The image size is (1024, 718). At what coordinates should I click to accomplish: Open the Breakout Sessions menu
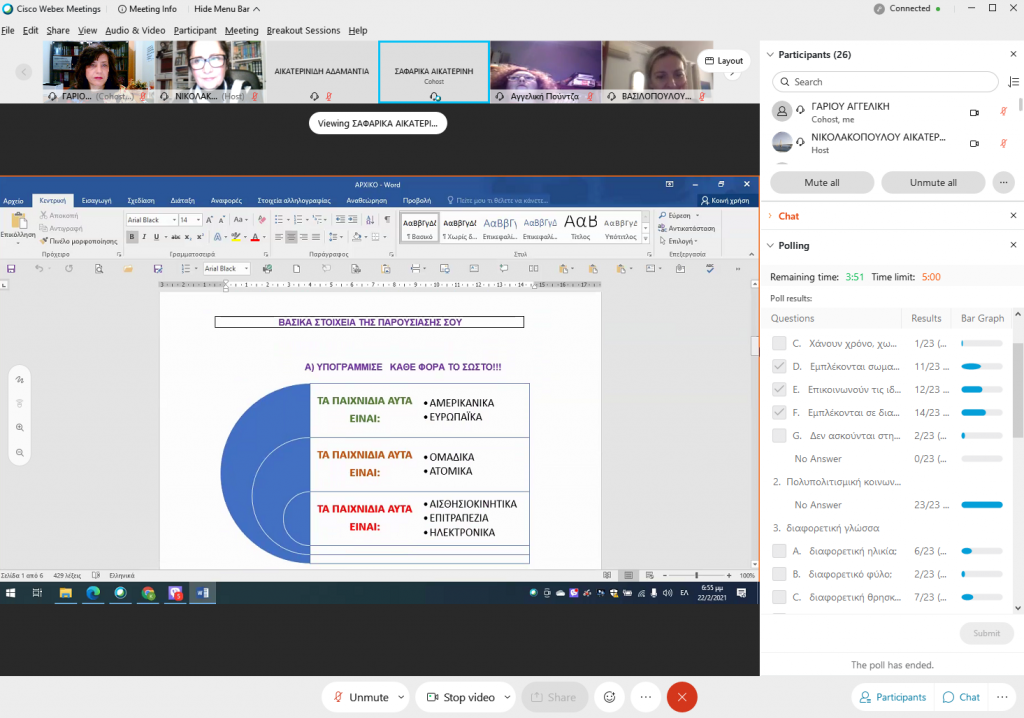[303, 31]
